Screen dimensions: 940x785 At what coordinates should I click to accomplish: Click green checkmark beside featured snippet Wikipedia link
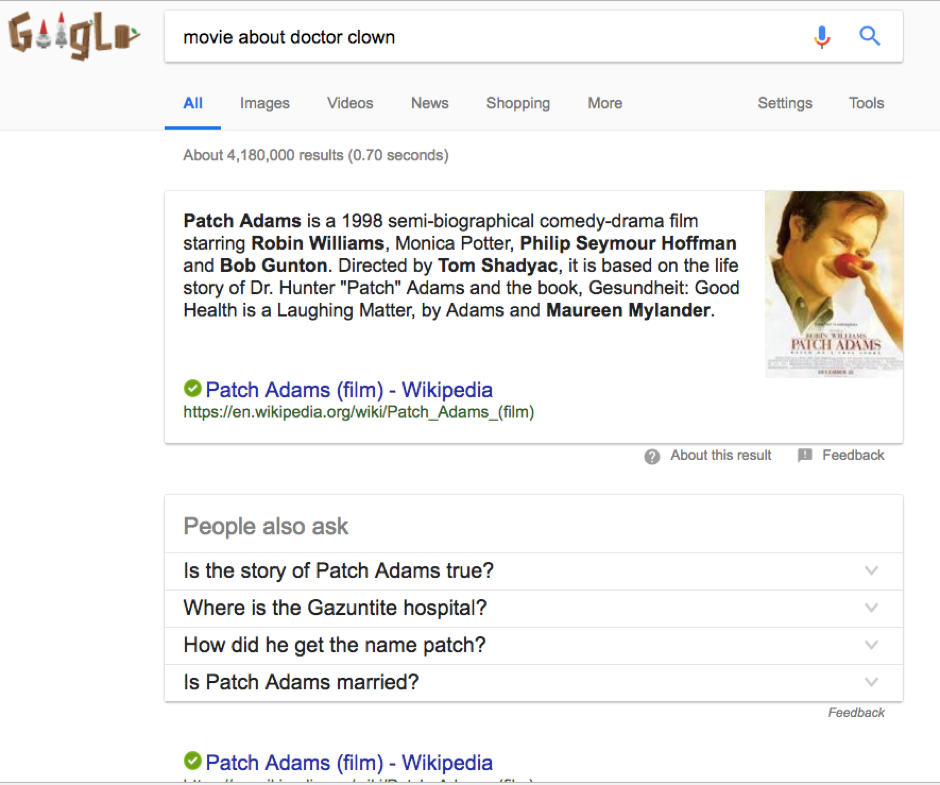(x=192, y=389)
